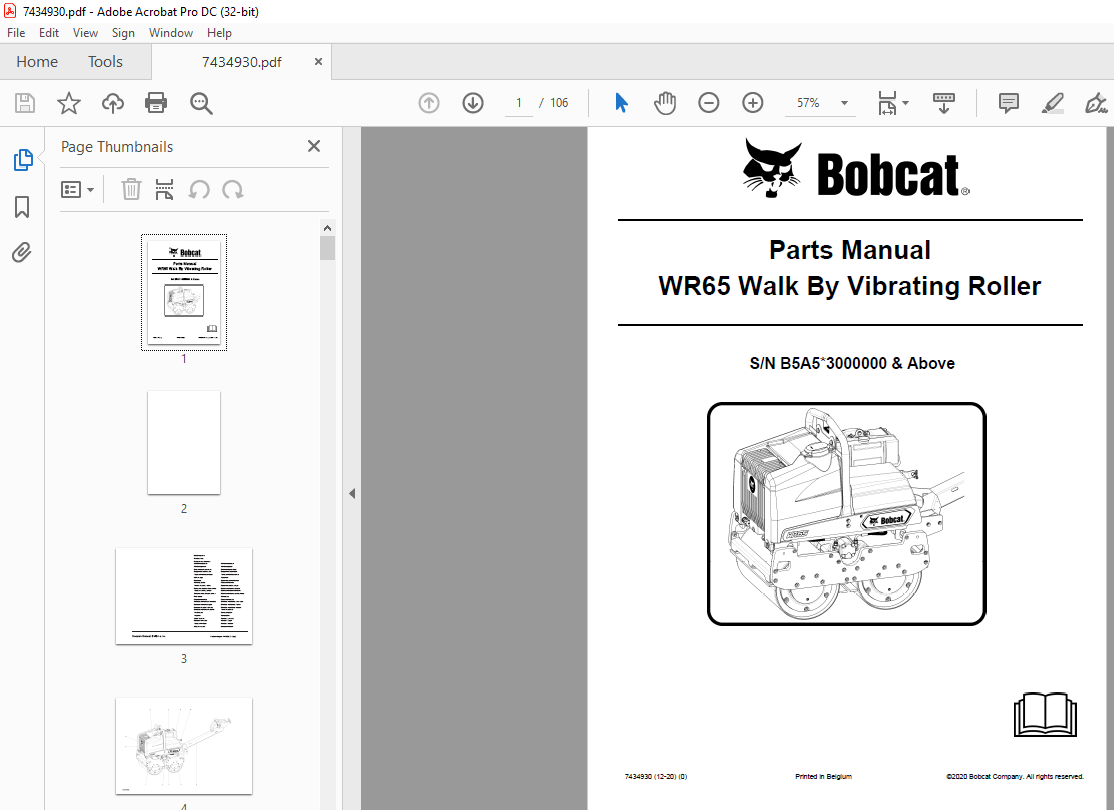
Task: Click the Fit page width icon
Action: 887,103
